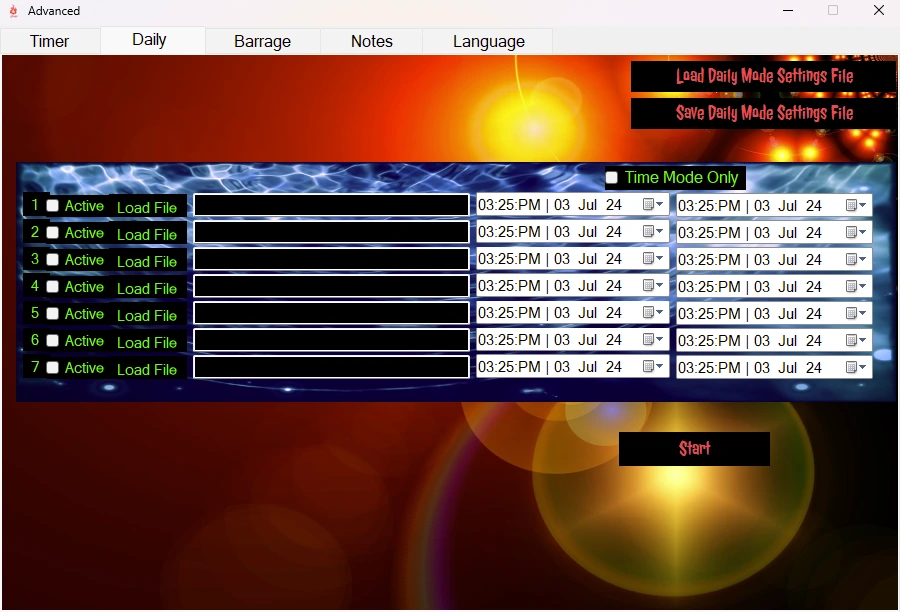Open row 4 second date picker calendar icon
This screenshot has width=900, height=612.
[x=856, y=286]
